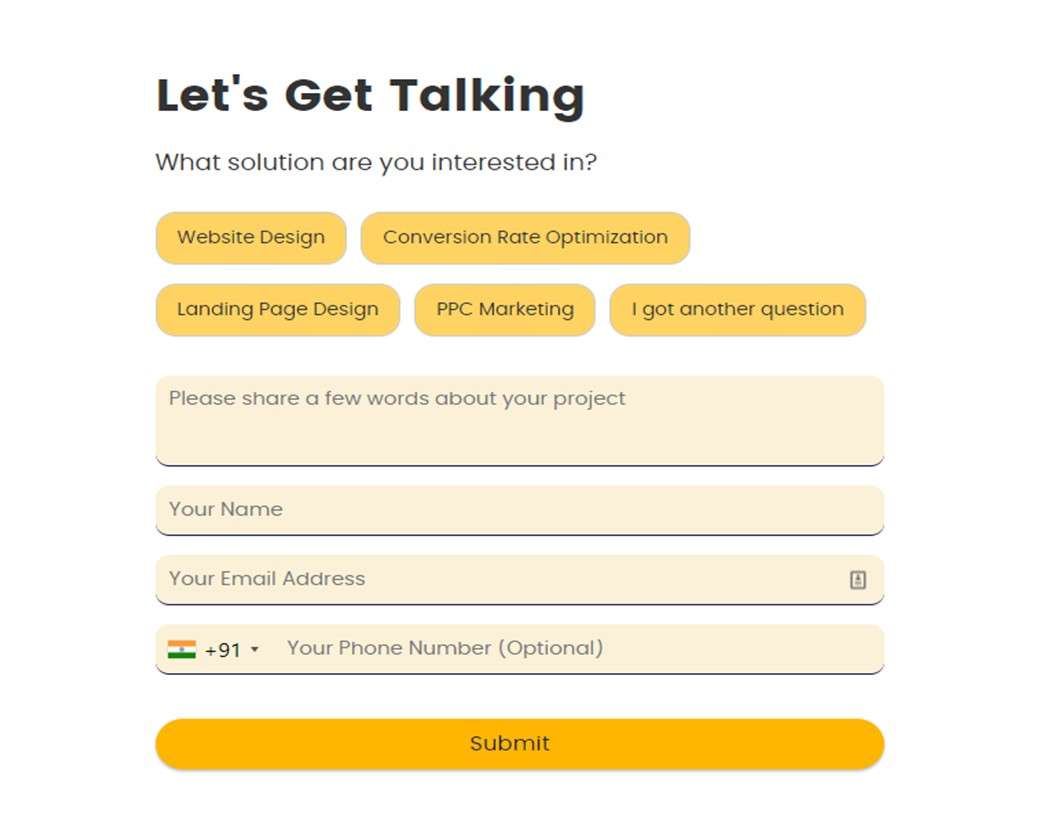This screenshot has height=816, width=1040.
Task: Pick the PPC Marketing option
Action: click(505, 310)
